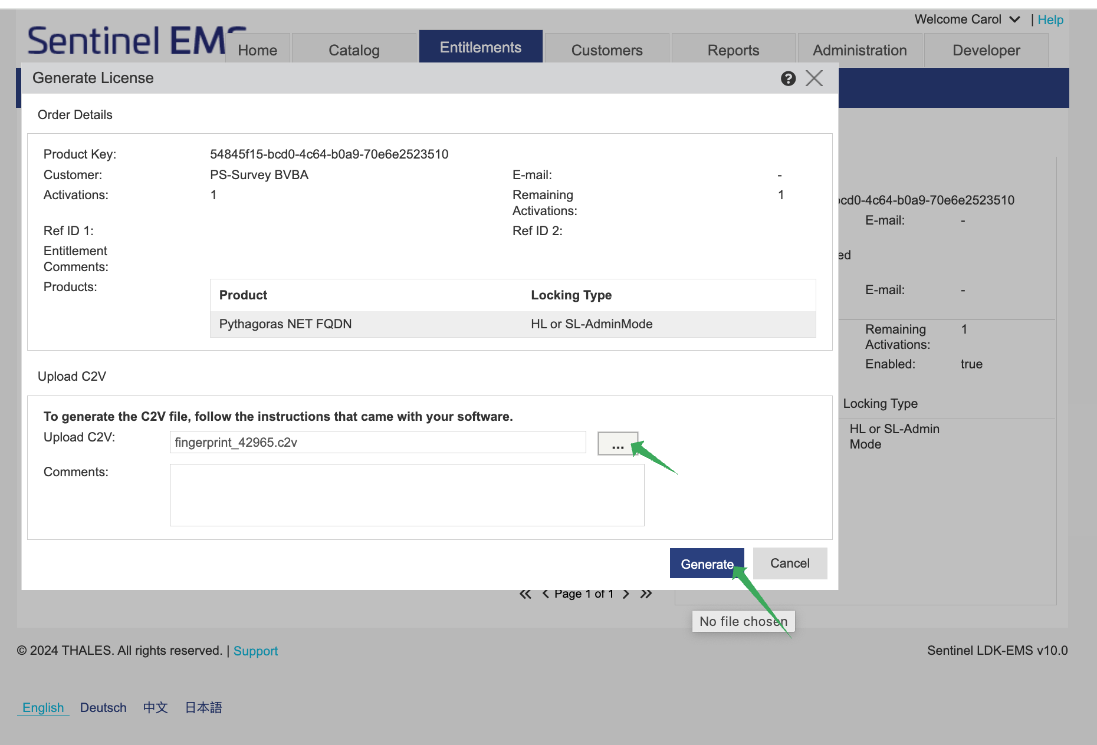Screen dimensions: 1097x745
Task: Open the Administration tab
Action: (860, 50)
